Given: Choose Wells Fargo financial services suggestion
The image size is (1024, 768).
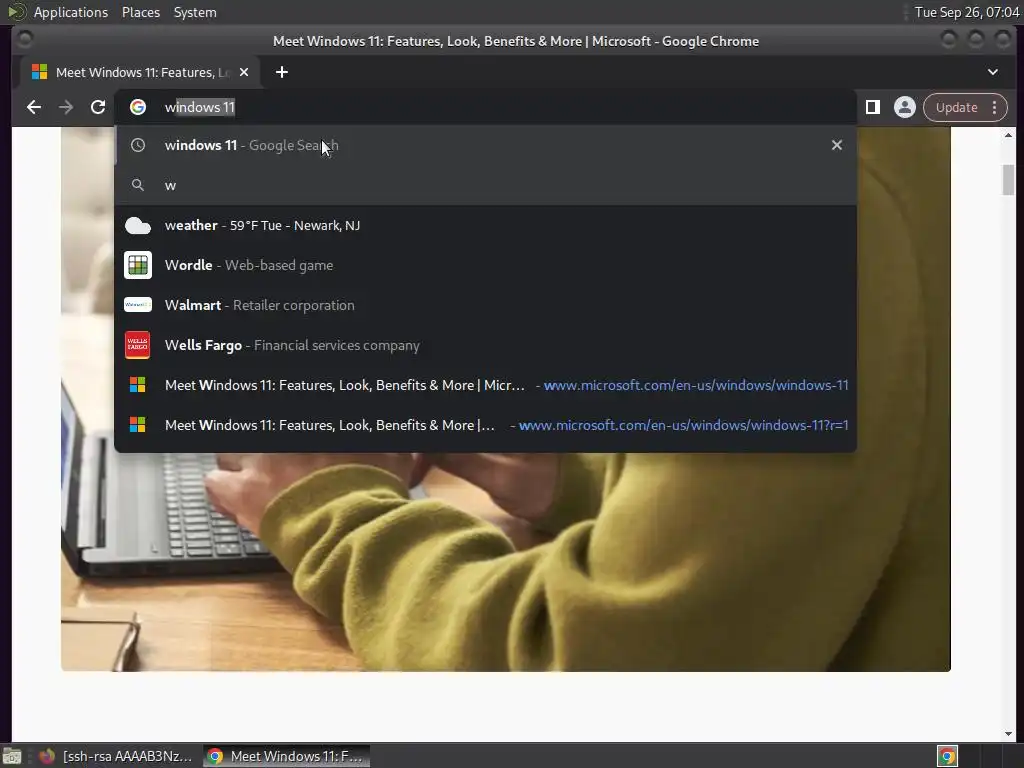Looking at the screenshot, I should click(x=485, y=345).
